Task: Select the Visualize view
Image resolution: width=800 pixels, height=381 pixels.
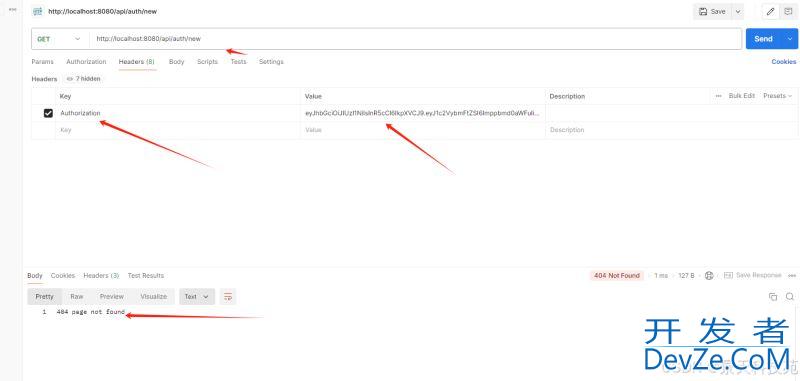Action: click(154, 296)
